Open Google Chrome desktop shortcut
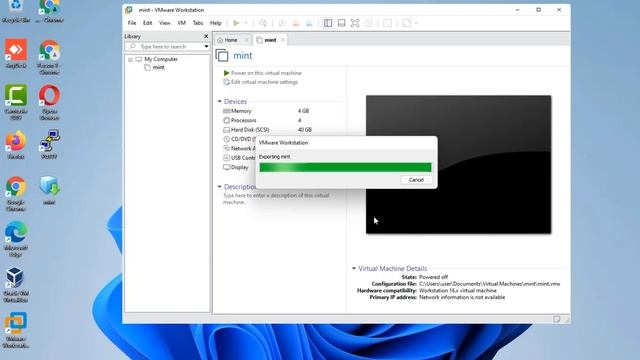This screenshot has width=640, height=360. click(x=16, y=193)
